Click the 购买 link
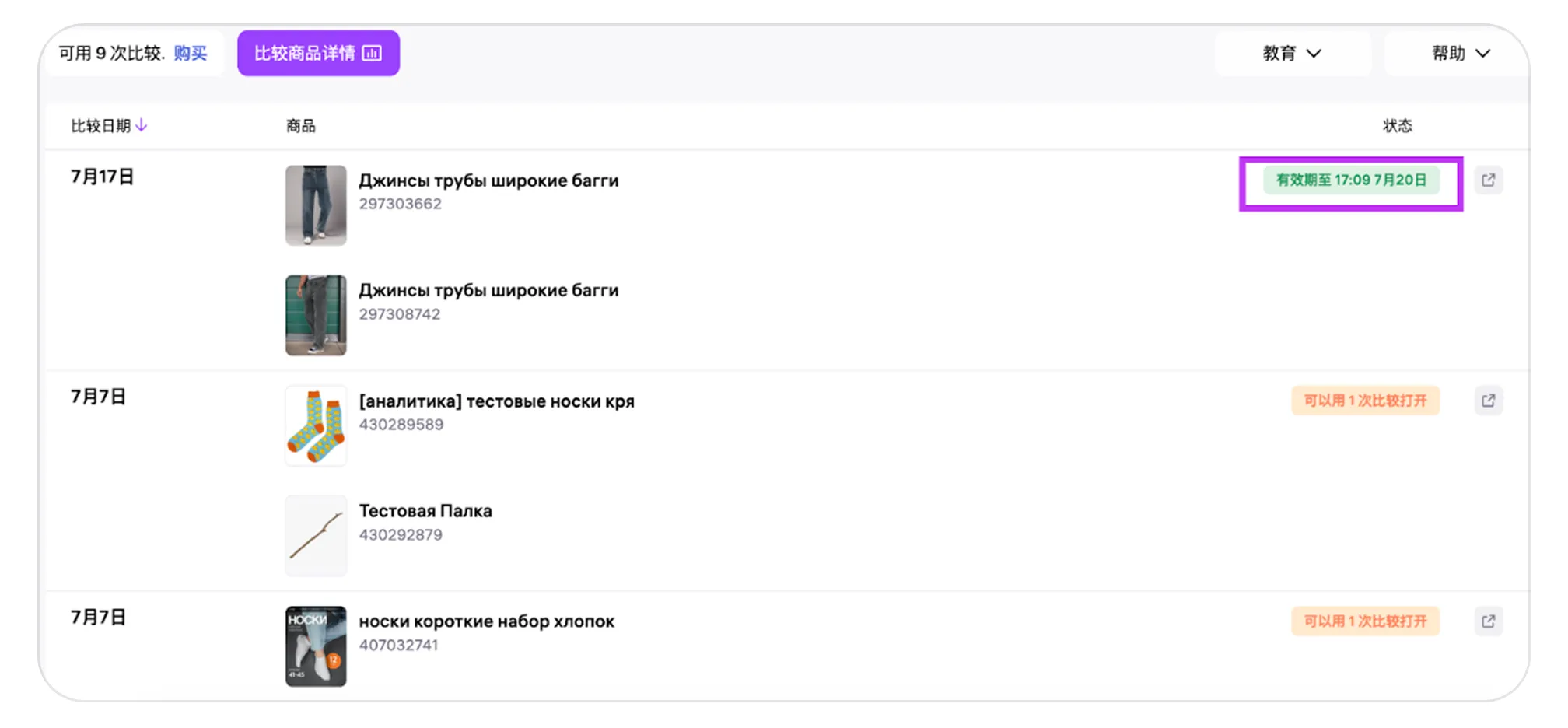Screen dimensions: 1568x728 pos(191,53)
